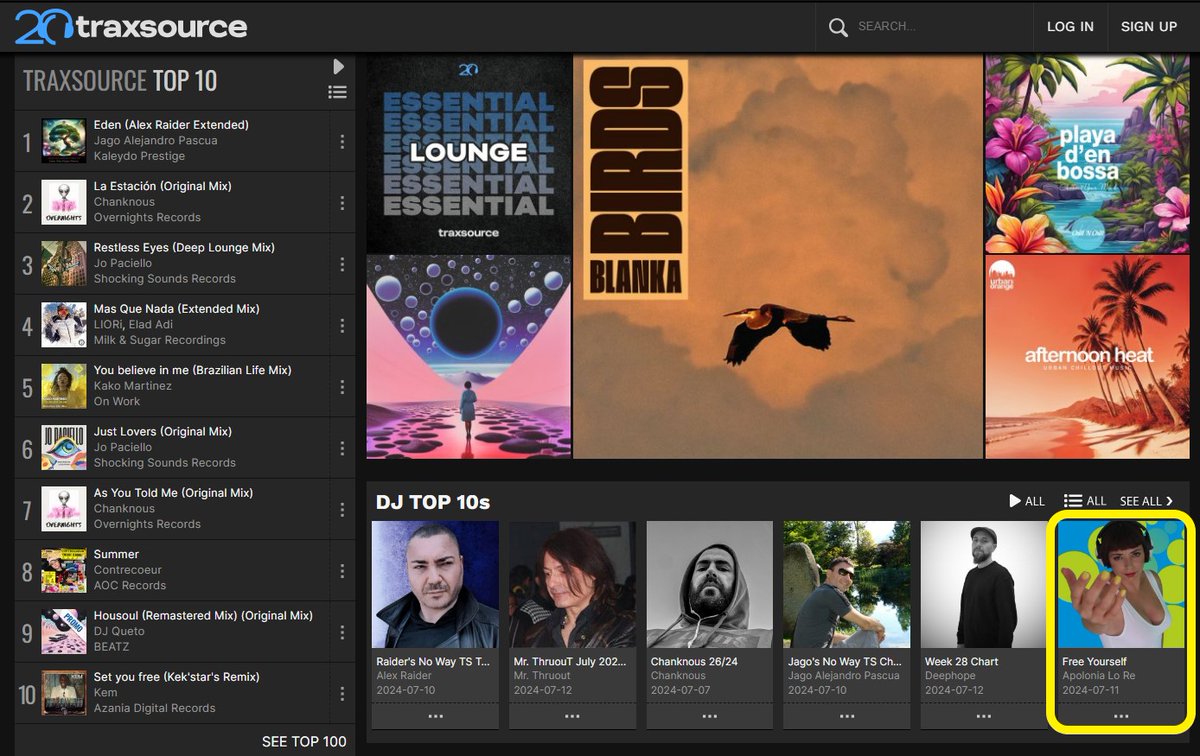1200x756 pixels.
Task: Queue all DJ Top 10s list icon
Action: 1085,501
